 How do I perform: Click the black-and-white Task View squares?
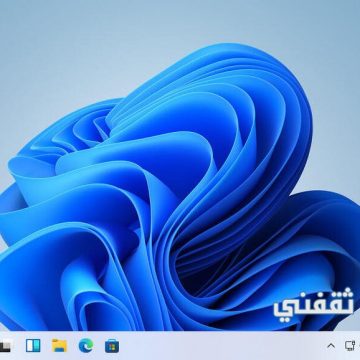tap(6, 345)
